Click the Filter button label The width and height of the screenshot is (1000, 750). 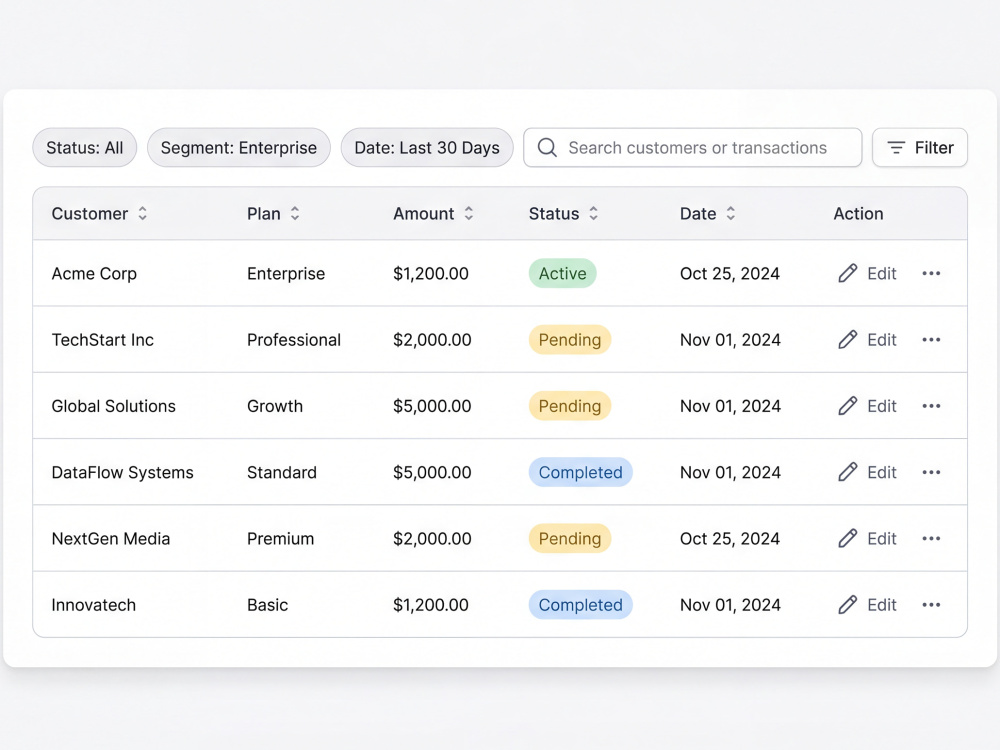934,147
